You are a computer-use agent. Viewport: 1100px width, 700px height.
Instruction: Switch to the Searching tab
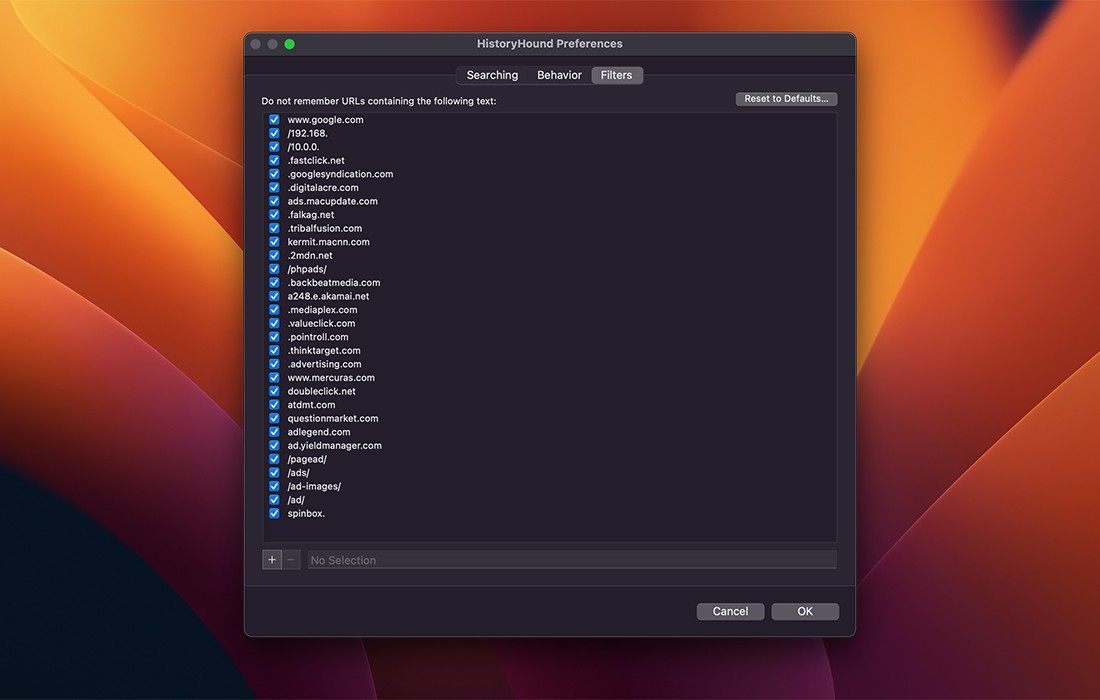(x=491, y=74)
